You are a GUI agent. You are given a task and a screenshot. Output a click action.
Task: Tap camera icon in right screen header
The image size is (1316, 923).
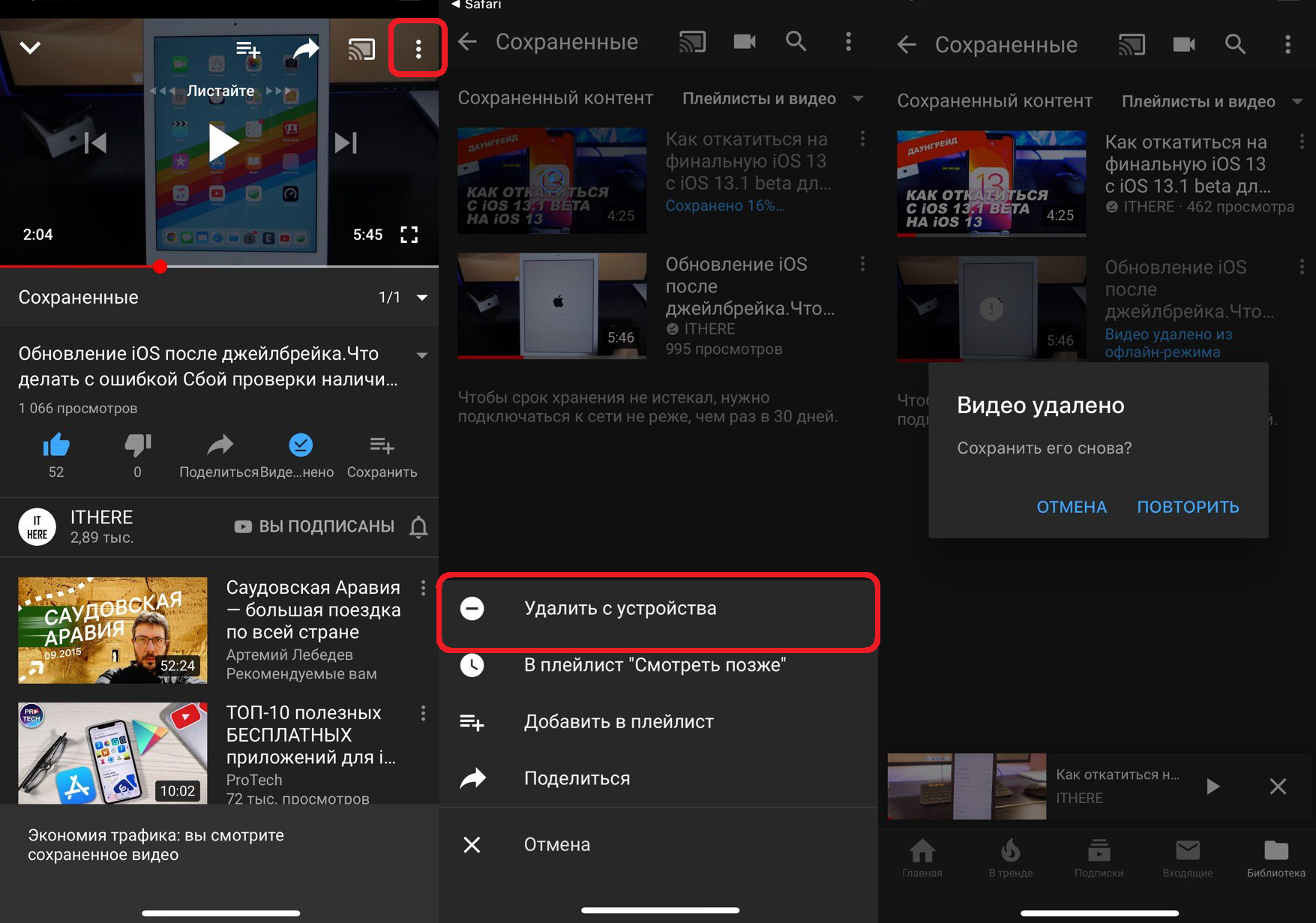pos(1183,44)
